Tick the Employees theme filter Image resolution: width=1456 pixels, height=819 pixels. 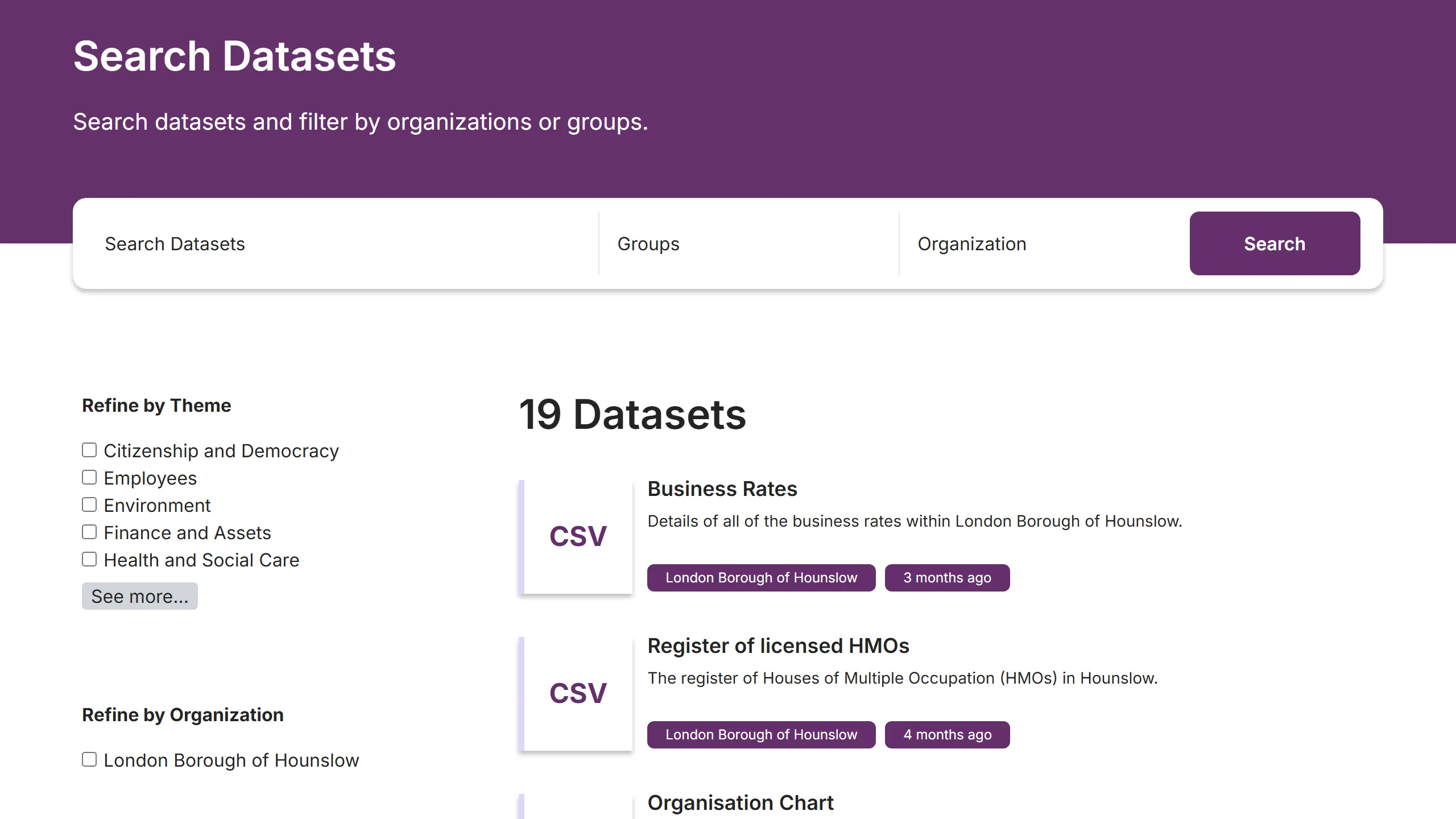point(89,477)
